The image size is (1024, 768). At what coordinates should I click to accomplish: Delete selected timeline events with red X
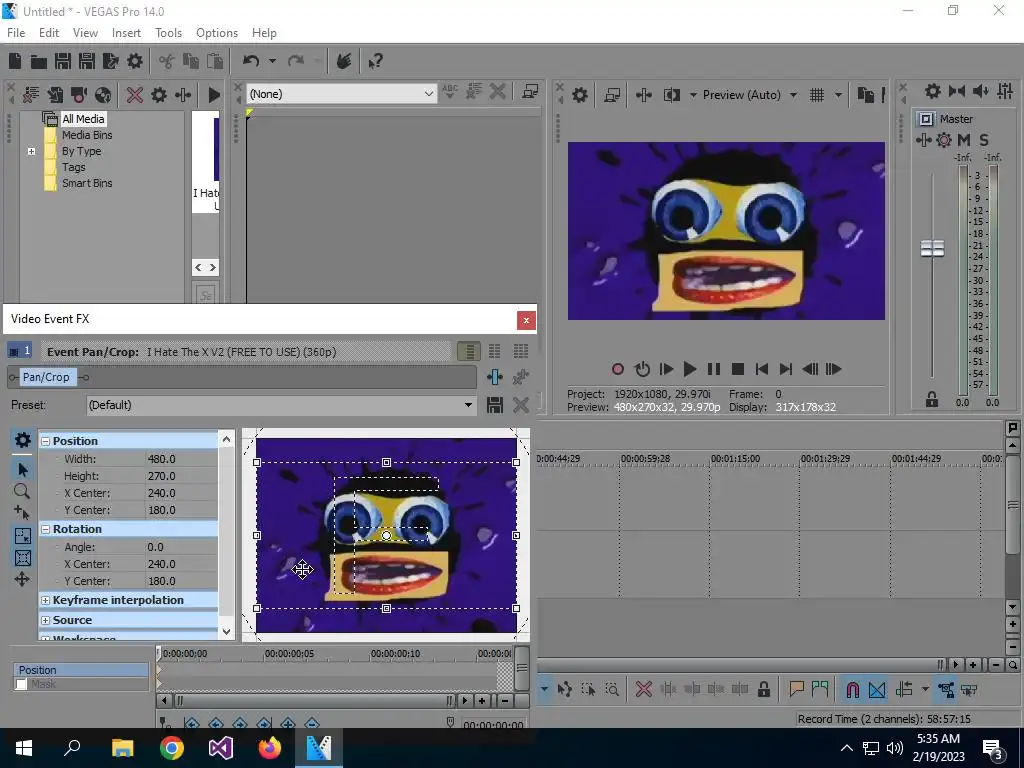(x=643, y=689)
